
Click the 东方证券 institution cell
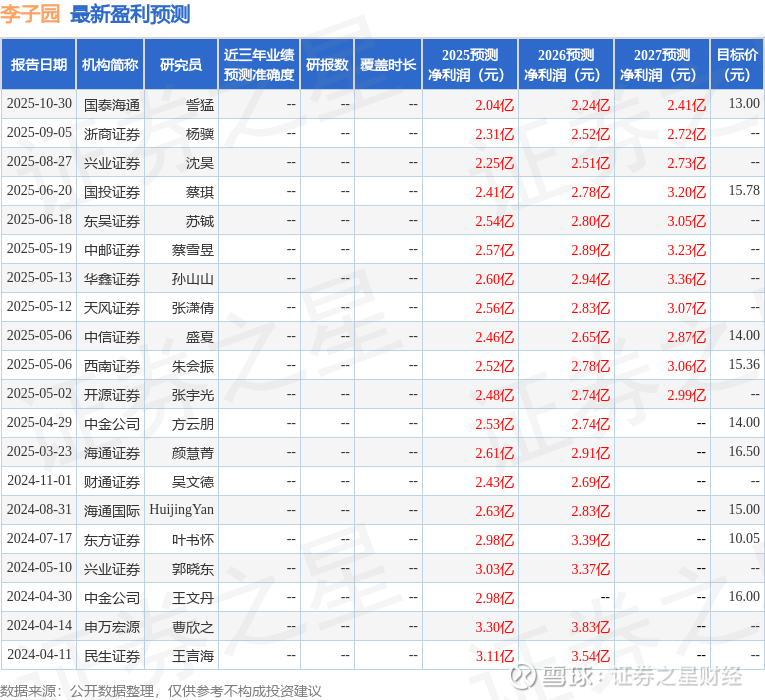(112, 540)
